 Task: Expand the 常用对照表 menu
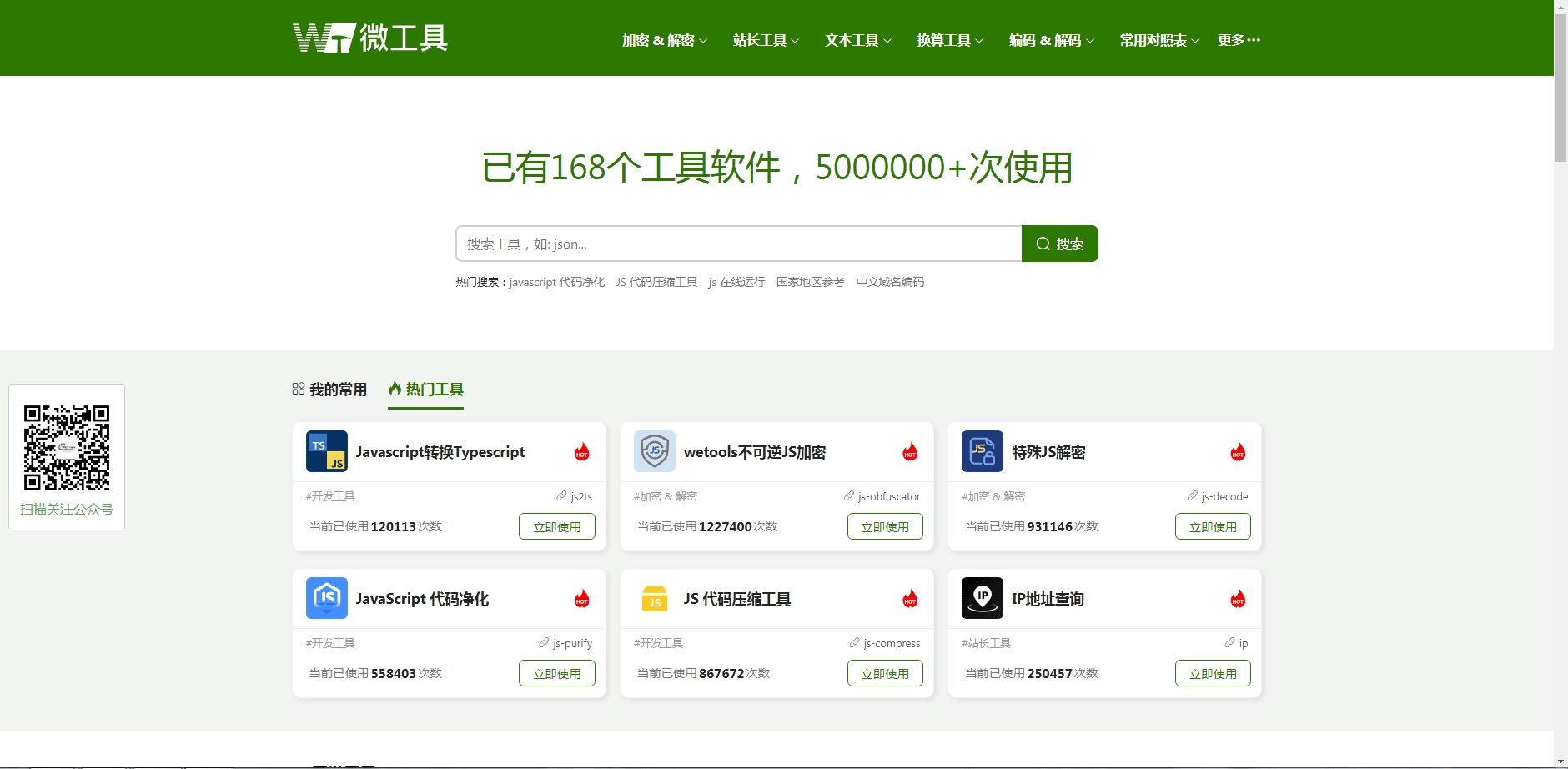click(x=1159, y=40)
